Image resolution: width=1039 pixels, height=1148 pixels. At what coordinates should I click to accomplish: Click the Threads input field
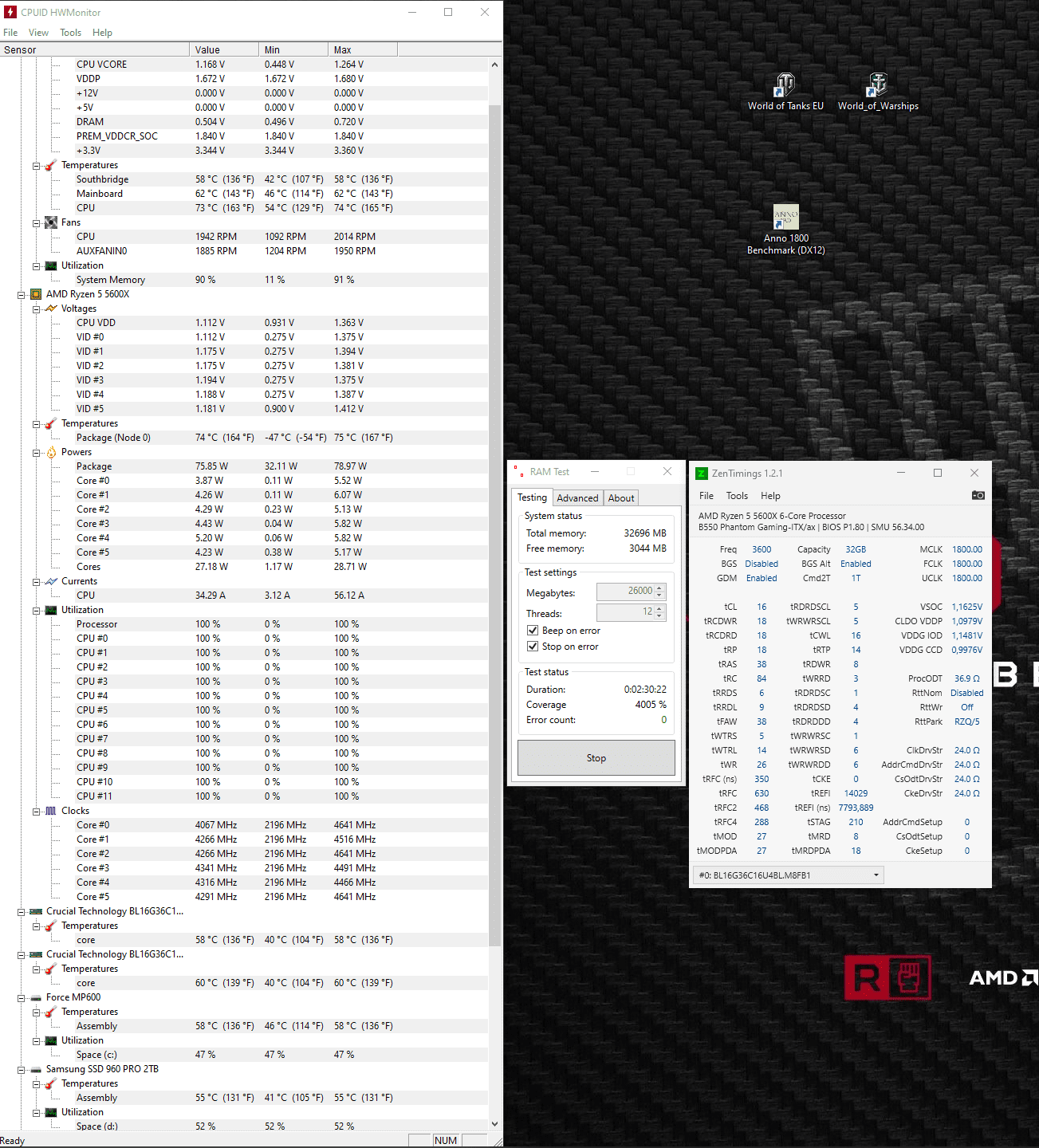tap(626, 611)
